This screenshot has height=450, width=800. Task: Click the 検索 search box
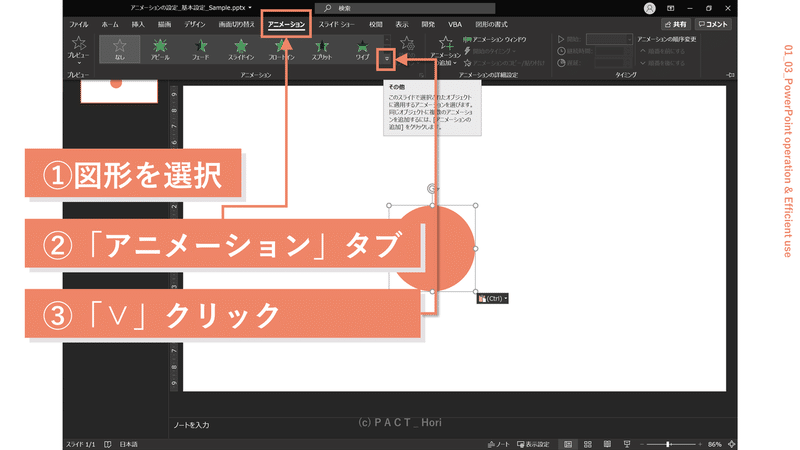[x=405, y=8]
